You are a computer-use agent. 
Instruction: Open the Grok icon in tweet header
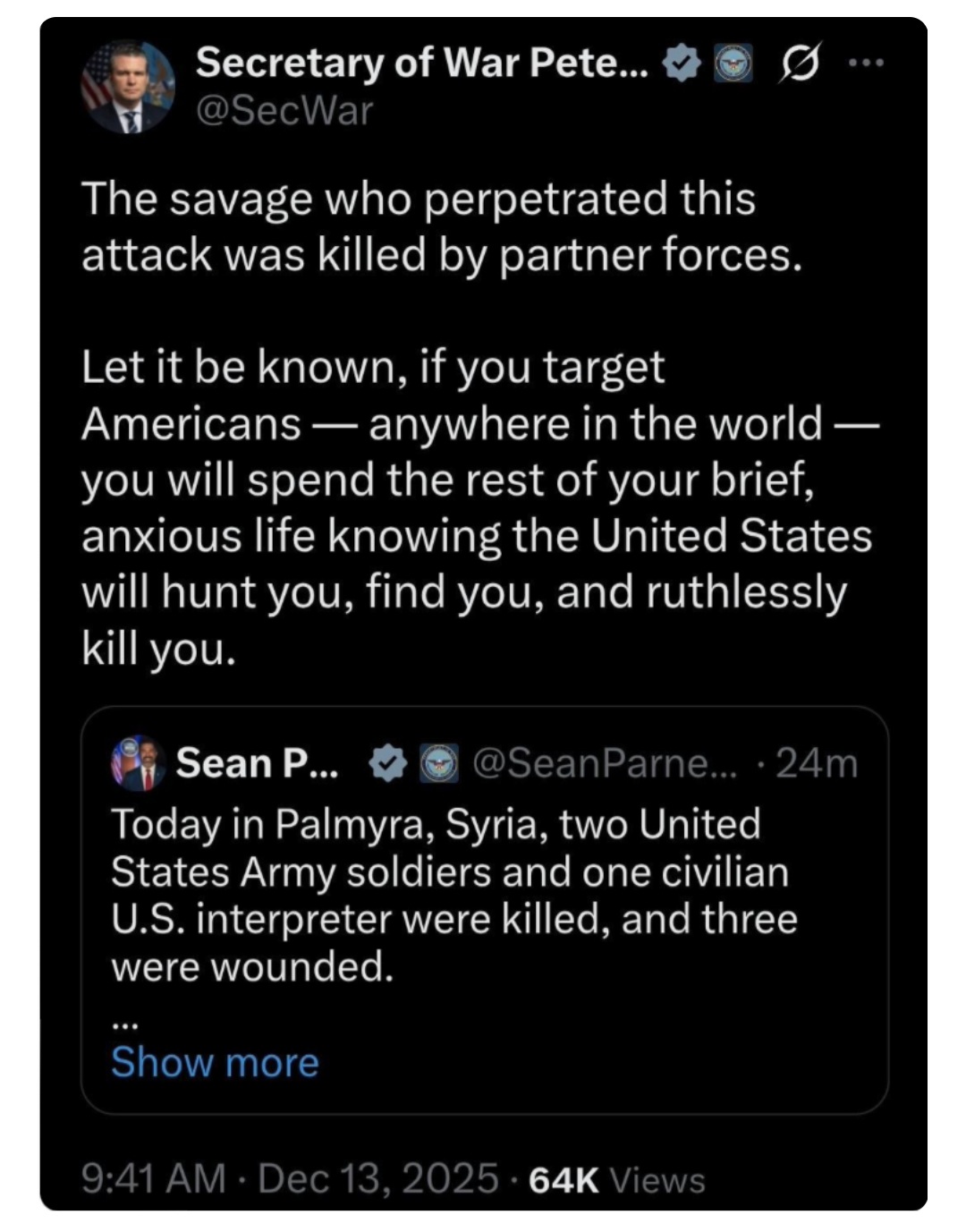800,64
